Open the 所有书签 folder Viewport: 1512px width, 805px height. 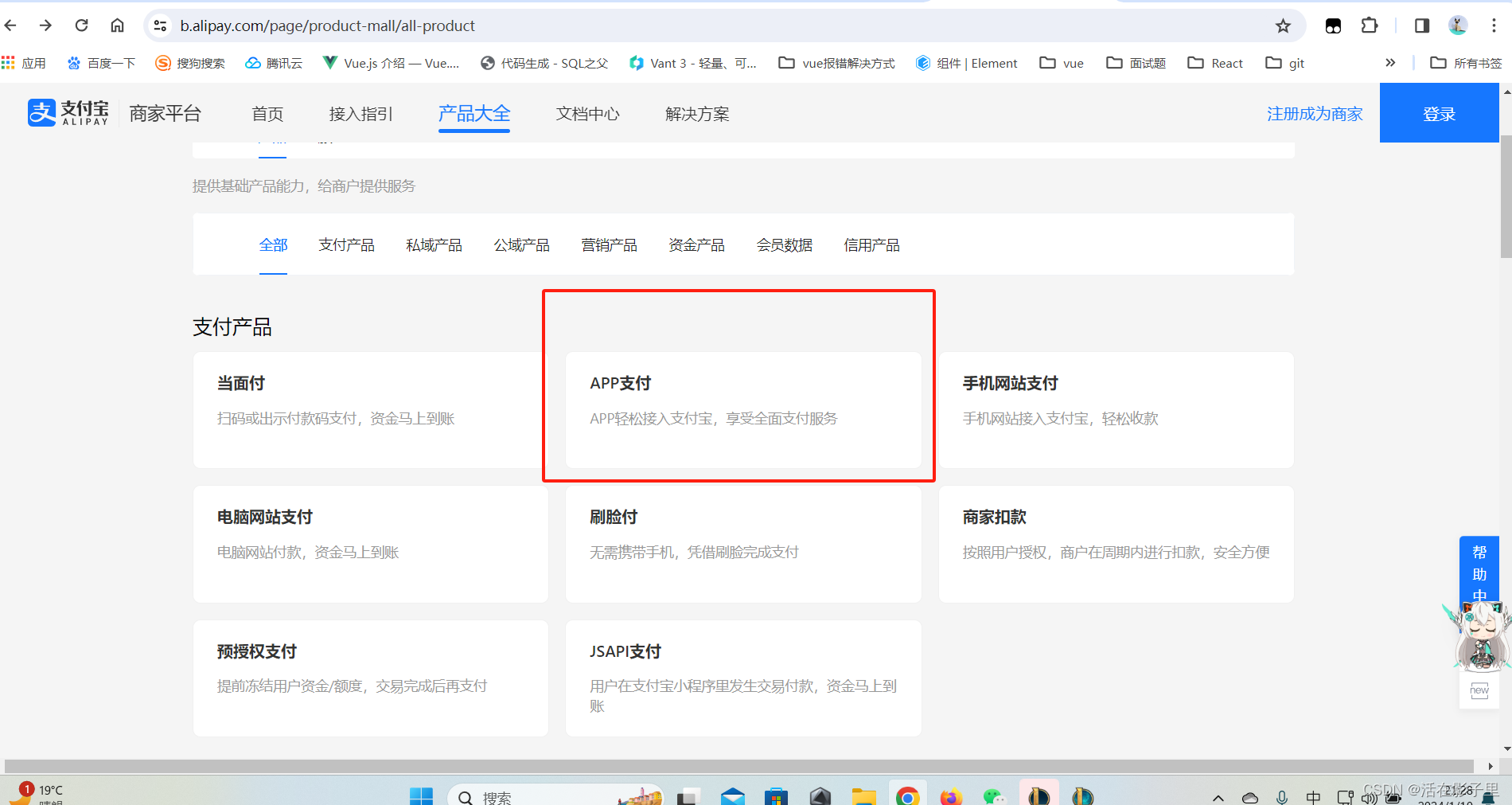point(1466,63)
